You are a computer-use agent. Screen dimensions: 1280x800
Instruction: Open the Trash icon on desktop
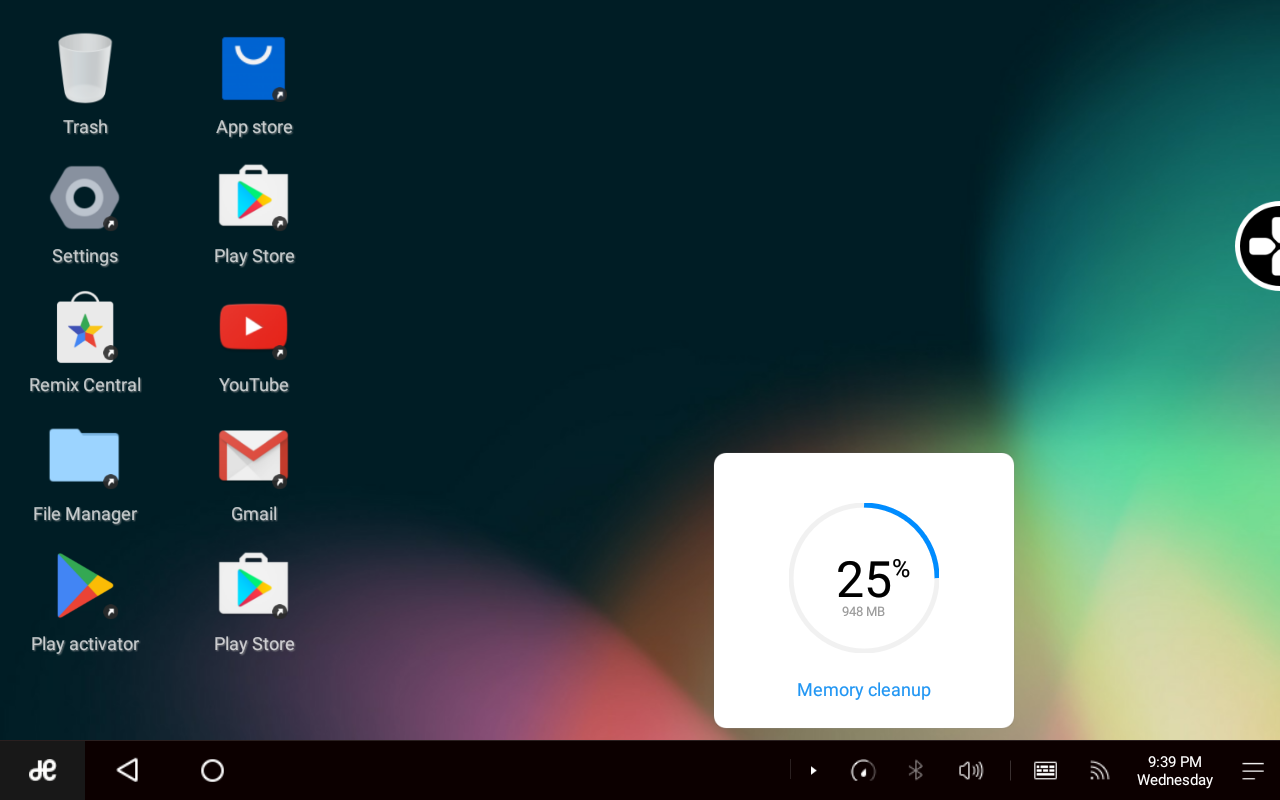click(x=85, y=70)
